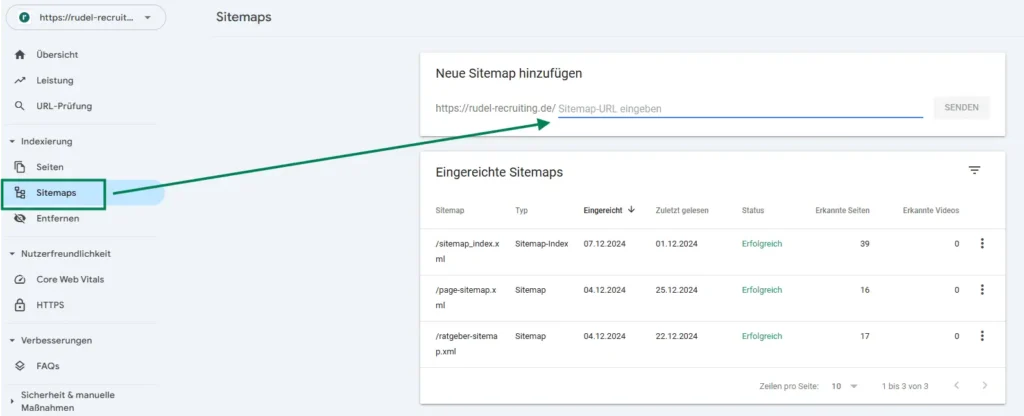The height and width of the screenshot is (416, 1024).
Task: Click the URL-Prüfung magnifier icon
Action: coord(20,106)
